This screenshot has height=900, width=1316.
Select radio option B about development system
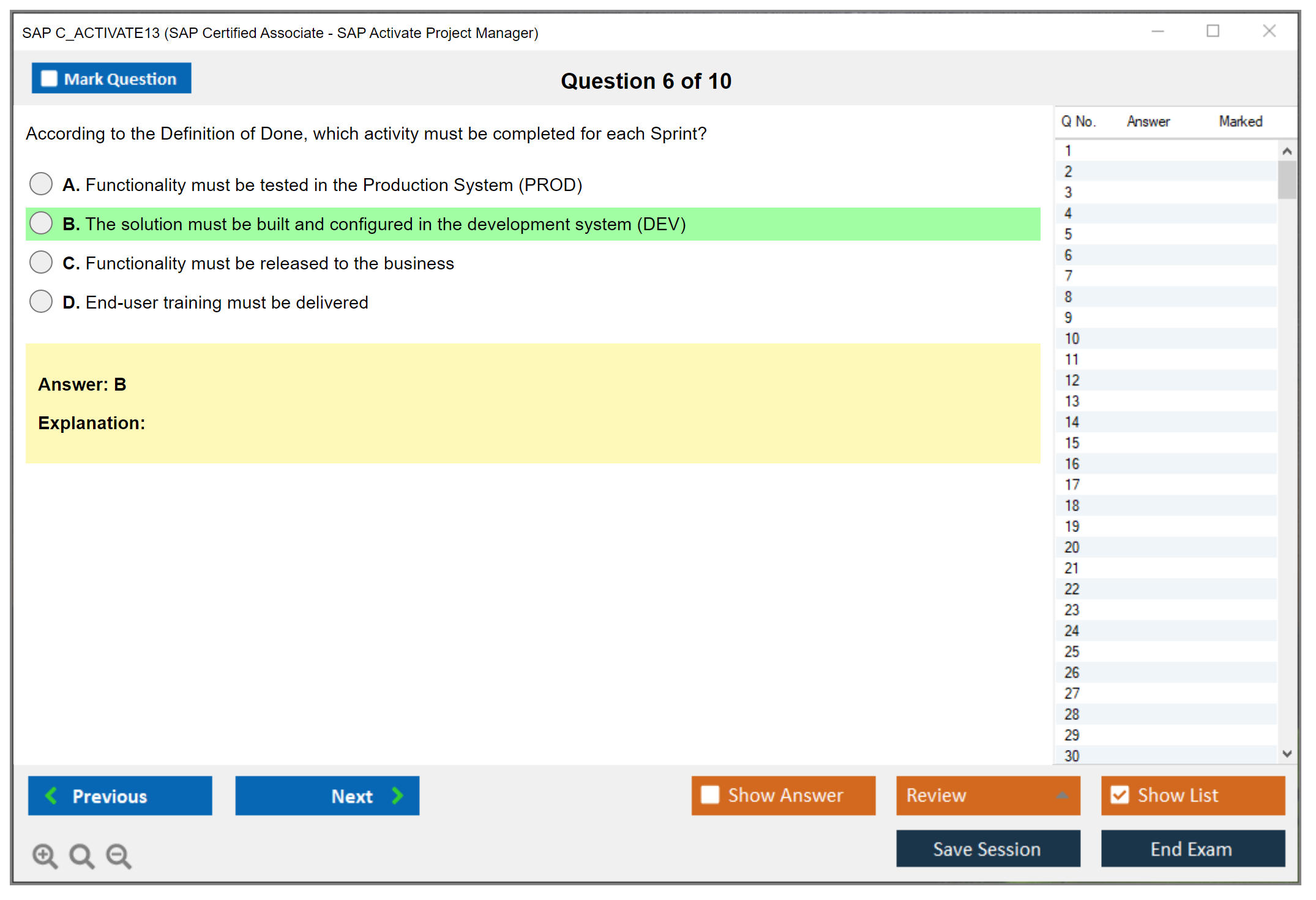coord(41,223)
